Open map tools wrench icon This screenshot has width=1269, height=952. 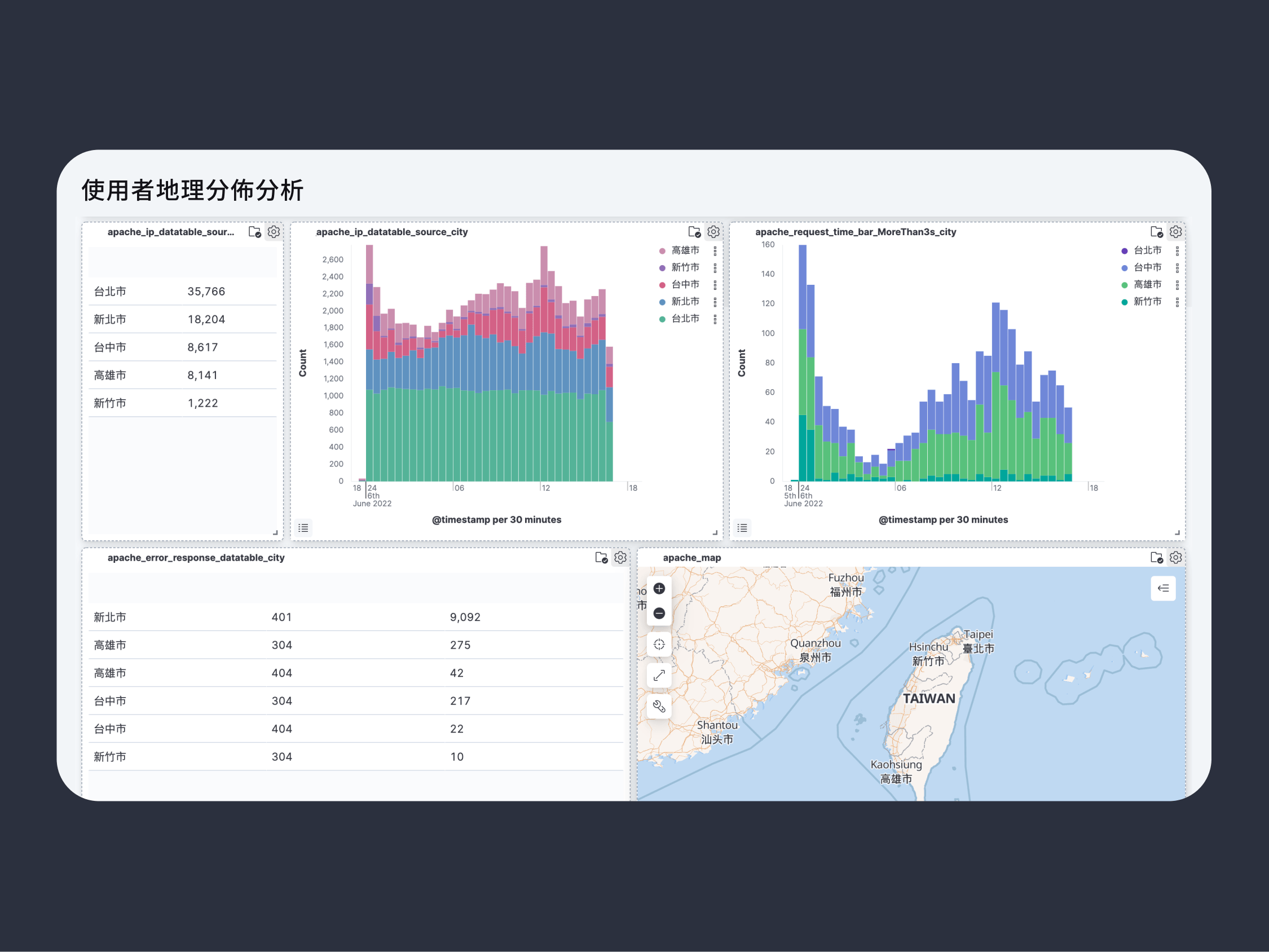click(x=659, y=707)
